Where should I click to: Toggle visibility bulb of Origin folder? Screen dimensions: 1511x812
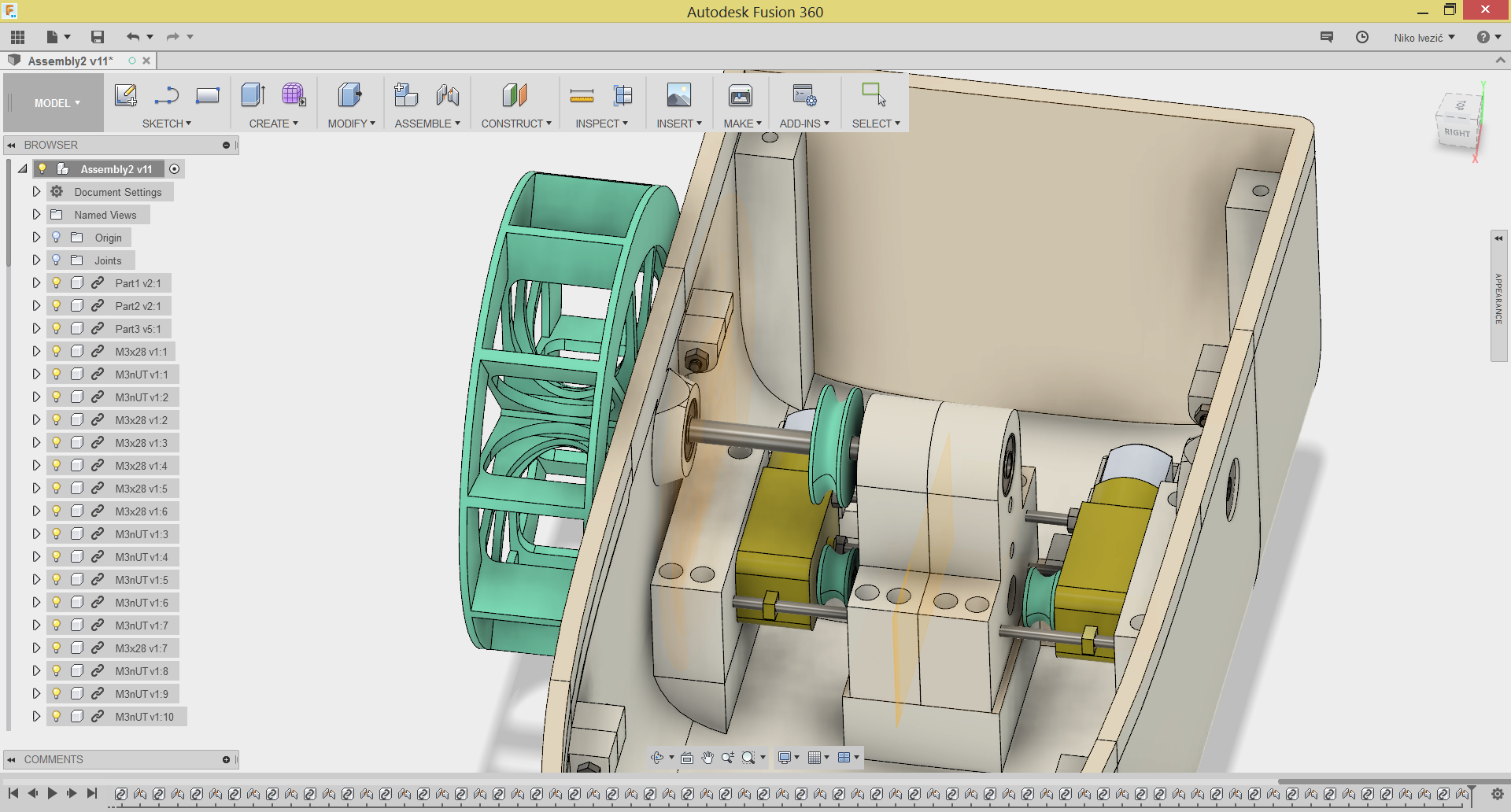coord(57,237)
